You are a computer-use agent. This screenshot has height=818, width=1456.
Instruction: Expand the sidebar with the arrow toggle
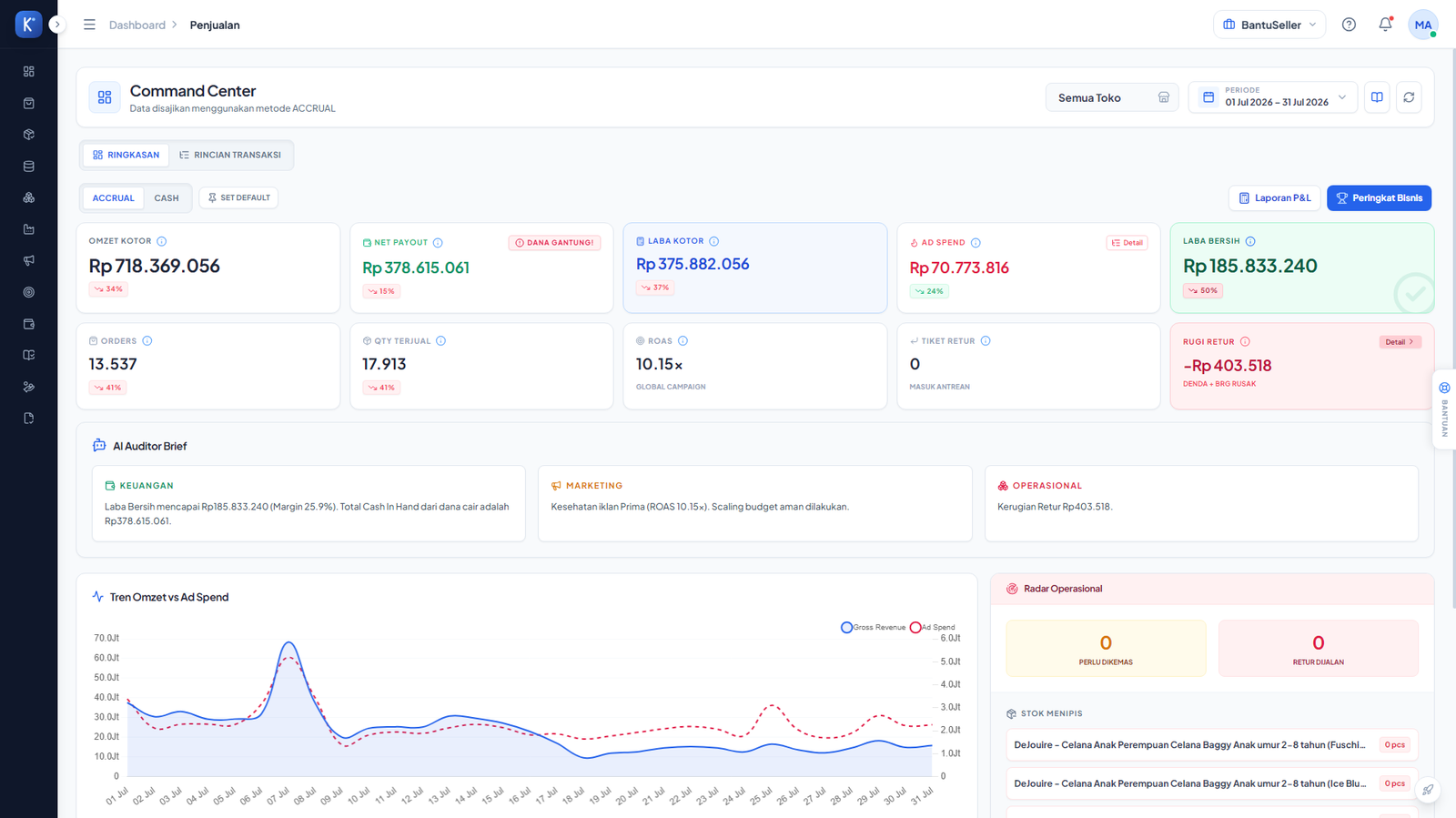pyautogui.click(x=57, y=25)
